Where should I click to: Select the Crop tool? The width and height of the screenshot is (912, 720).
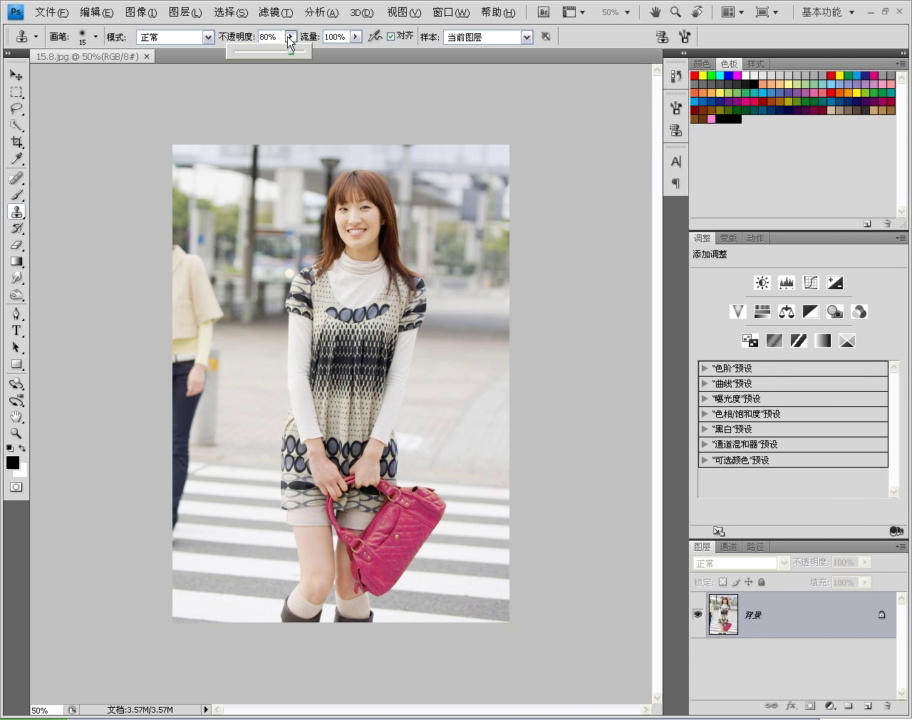(16, 142)
